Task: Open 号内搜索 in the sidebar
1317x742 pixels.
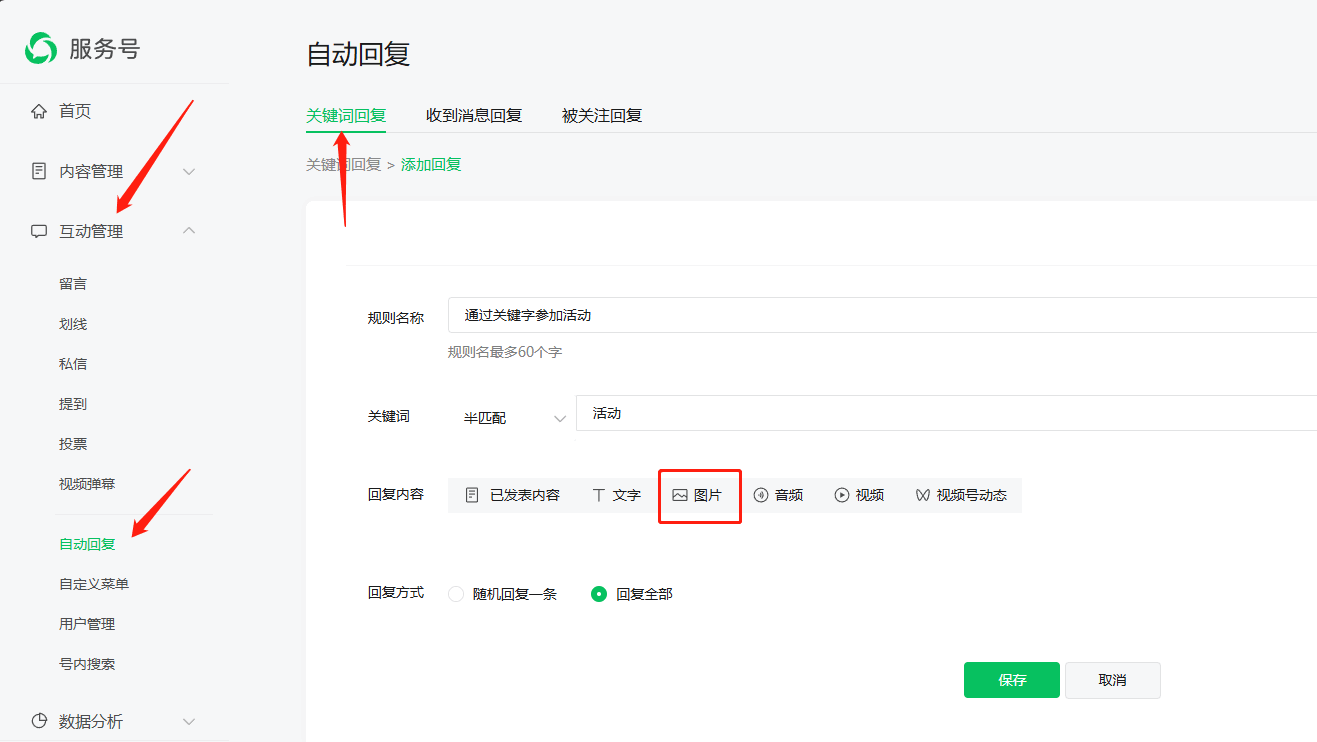Action: pos(87,664)
